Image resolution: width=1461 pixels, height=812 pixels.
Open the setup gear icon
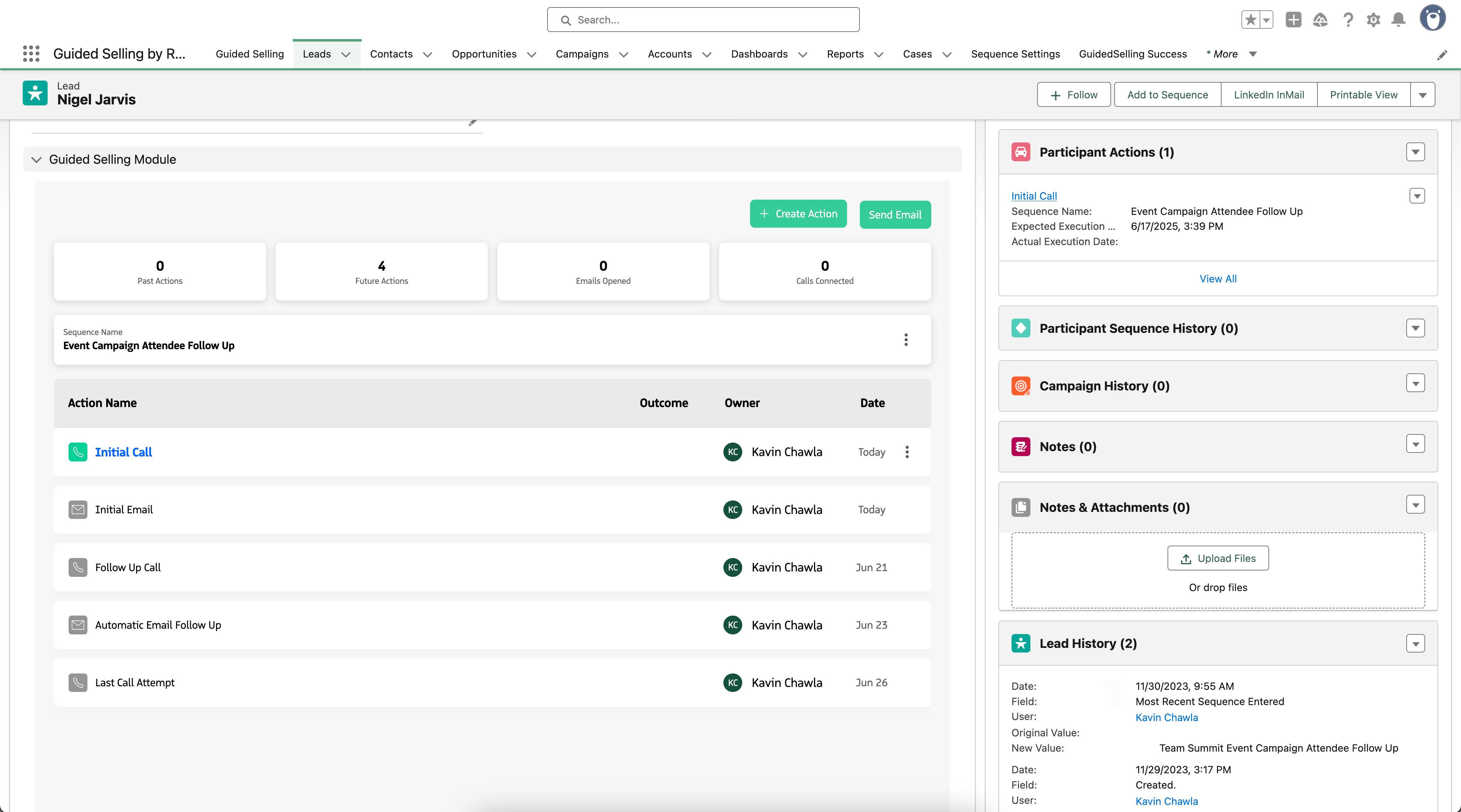[1373, 20]
